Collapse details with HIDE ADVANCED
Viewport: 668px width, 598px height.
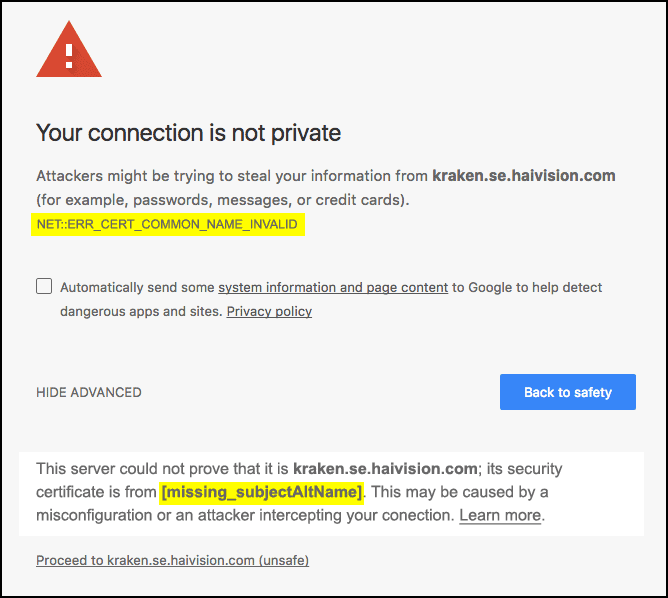[x=89, y=392]
